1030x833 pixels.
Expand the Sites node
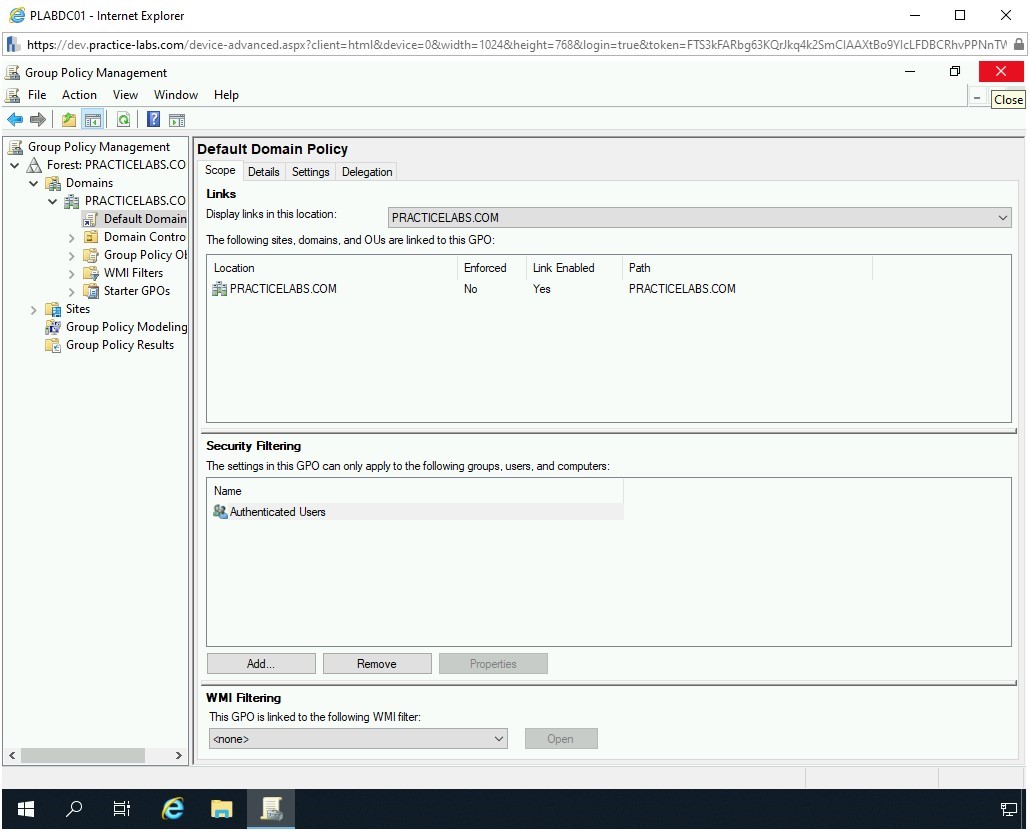(x=34, y=309)
